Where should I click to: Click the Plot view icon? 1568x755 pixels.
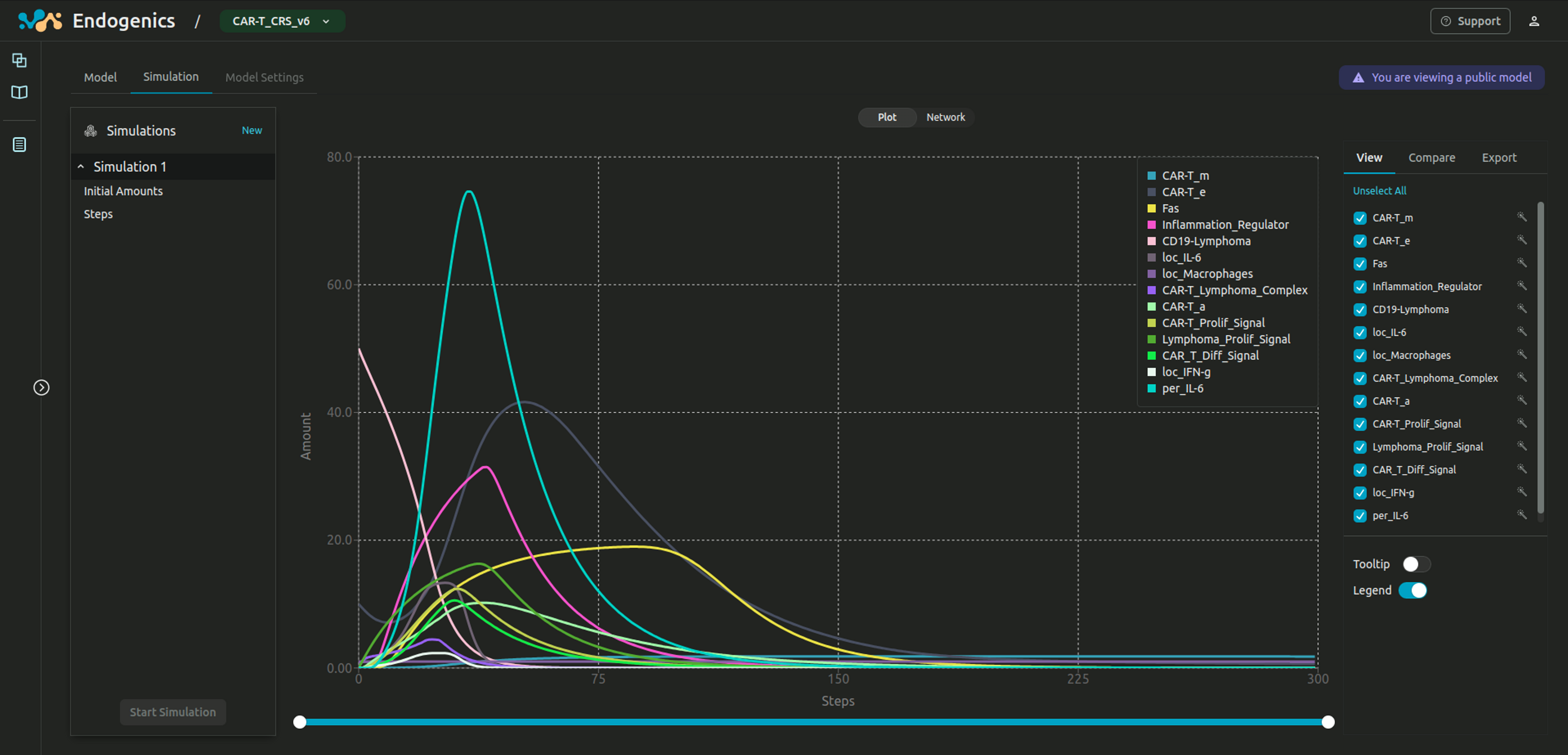[x=886, y=117]
